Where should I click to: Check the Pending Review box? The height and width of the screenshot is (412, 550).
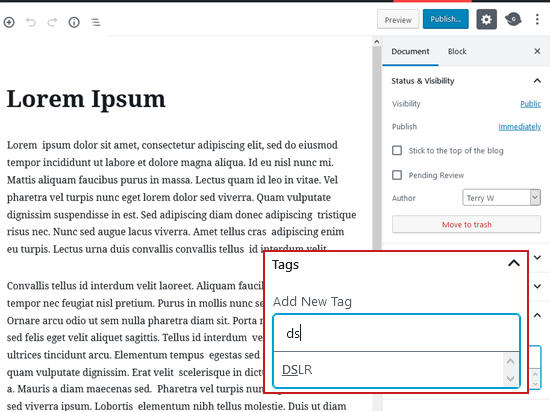pos(397,175)
